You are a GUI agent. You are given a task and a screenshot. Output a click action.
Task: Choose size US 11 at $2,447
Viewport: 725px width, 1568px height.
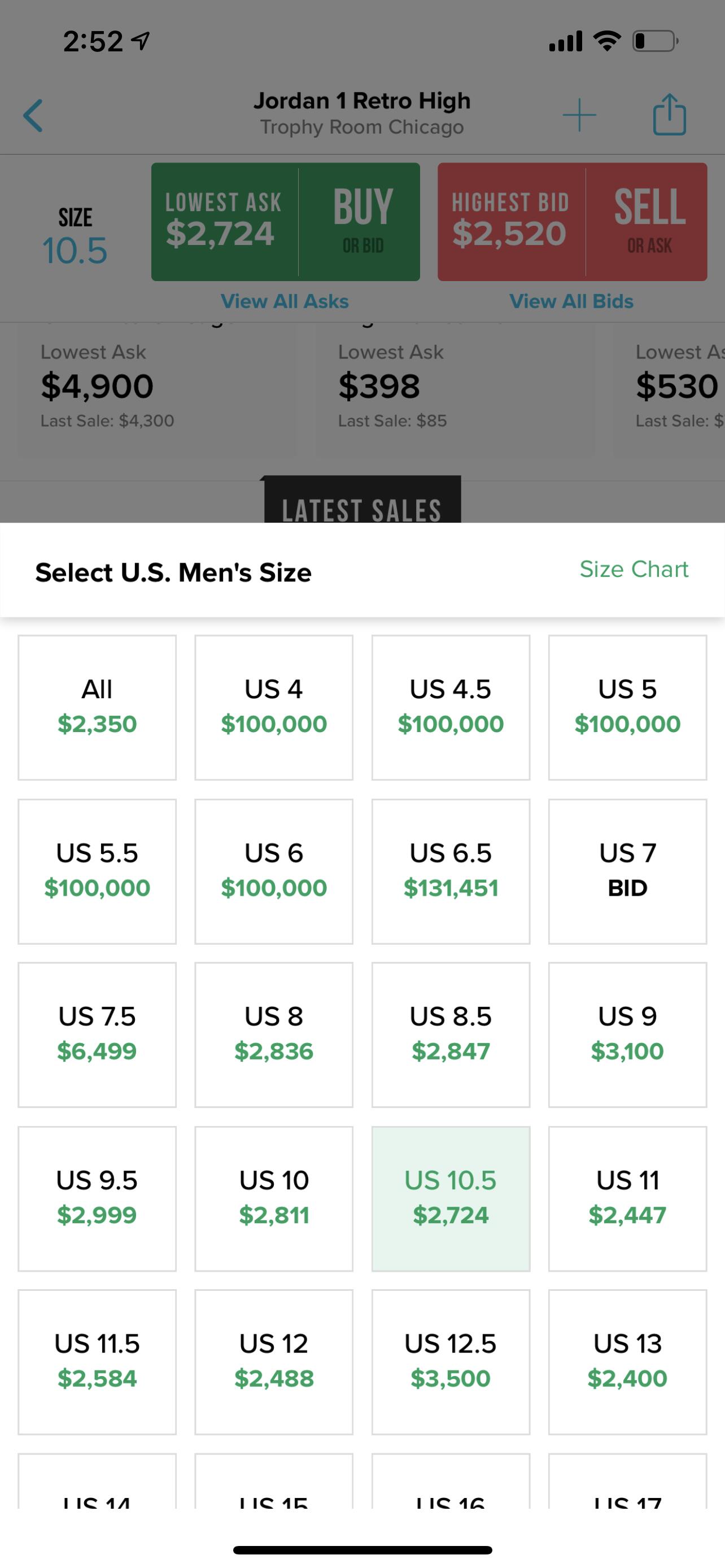click(x=627, y=1198)
